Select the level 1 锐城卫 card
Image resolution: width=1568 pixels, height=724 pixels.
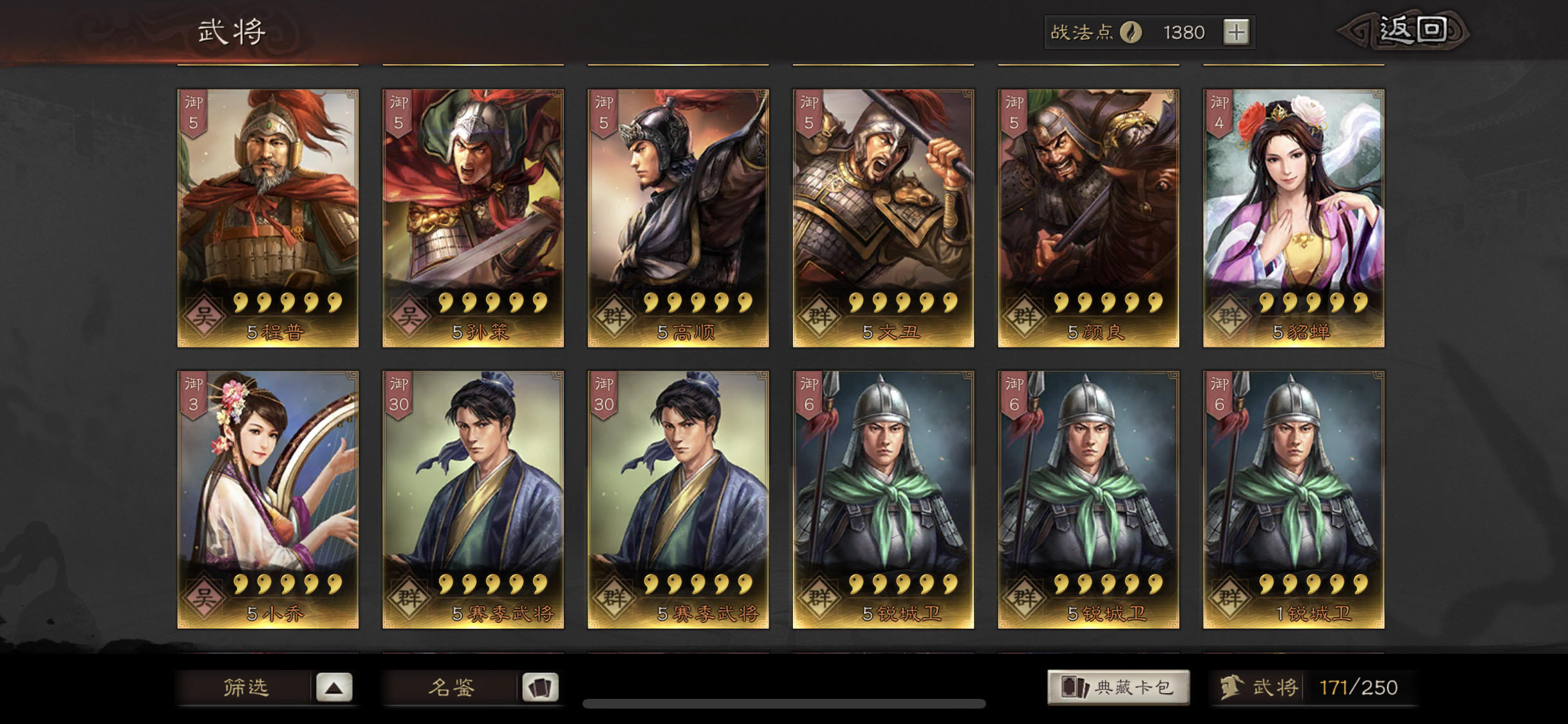coord(1294,499)
